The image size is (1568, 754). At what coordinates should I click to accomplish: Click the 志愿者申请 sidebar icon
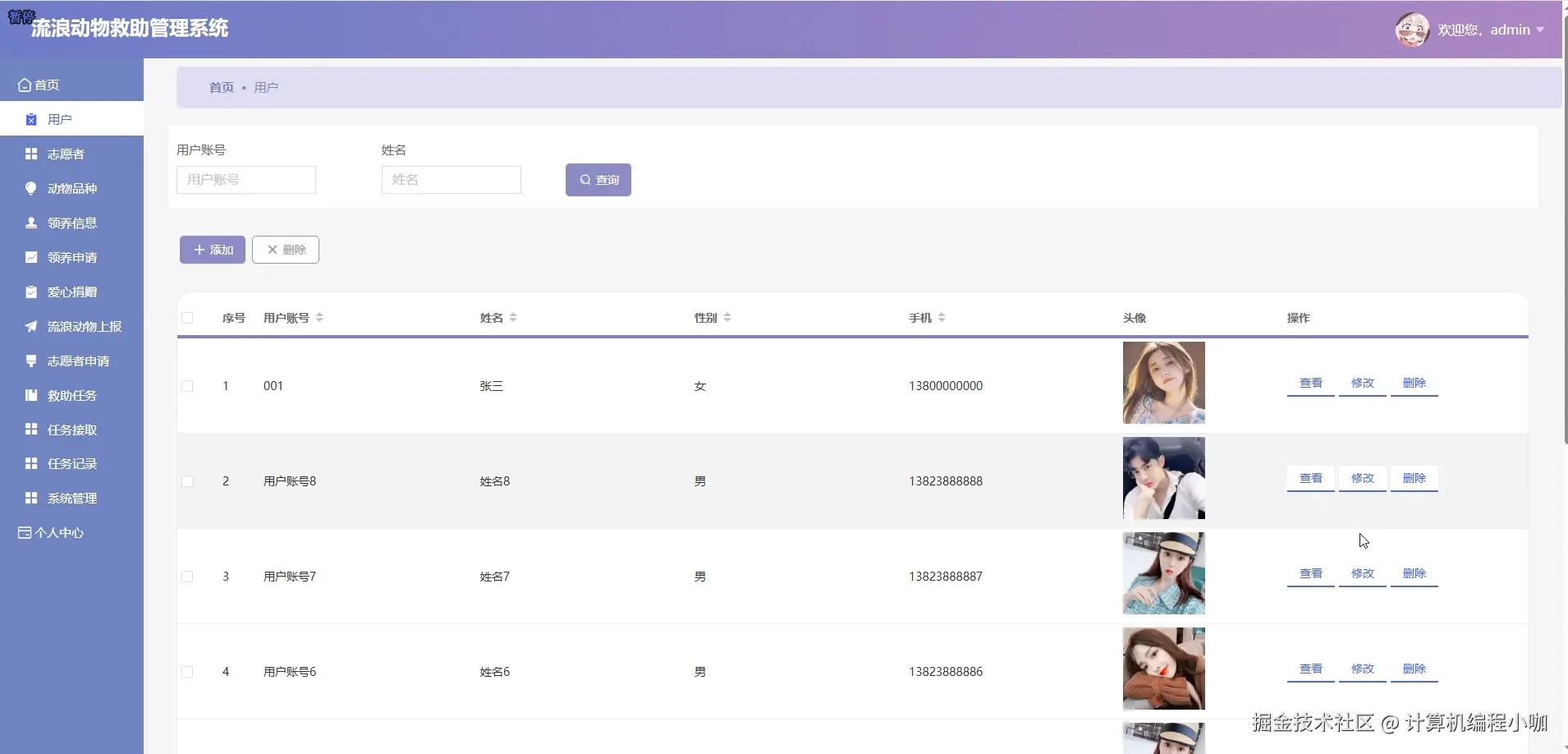click(x=31, y=361)
